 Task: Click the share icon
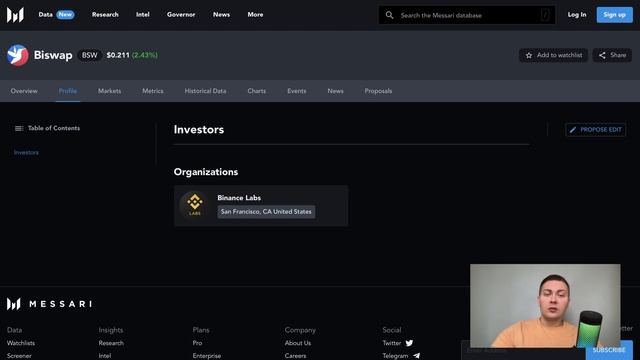tap(602, 55)
